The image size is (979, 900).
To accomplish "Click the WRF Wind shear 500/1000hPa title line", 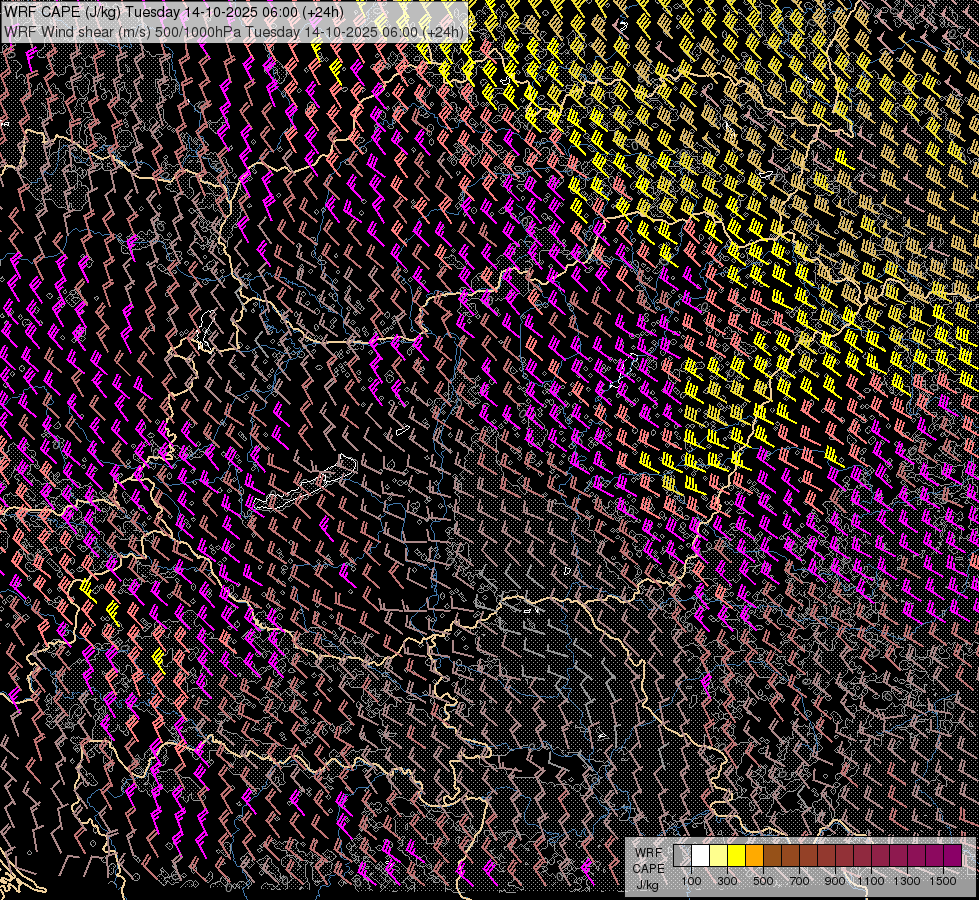I will (x=234, y=32).
